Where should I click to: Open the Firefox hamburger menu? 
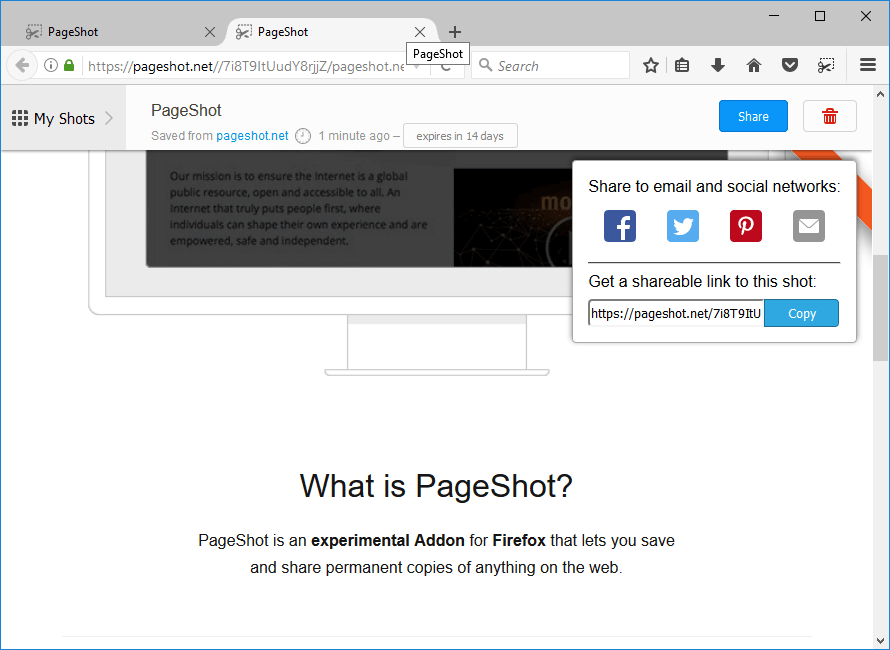point(866,64)
